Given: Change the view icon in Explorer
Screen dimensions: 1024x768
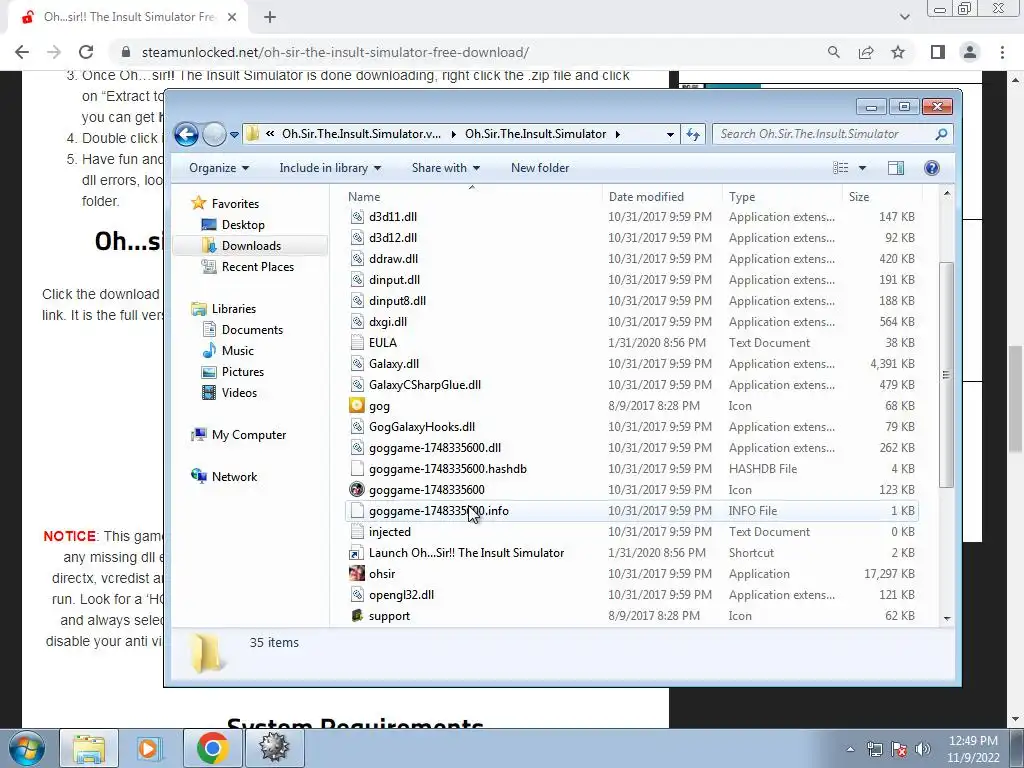Looking at the screenshot, I should tap(840, 168).
